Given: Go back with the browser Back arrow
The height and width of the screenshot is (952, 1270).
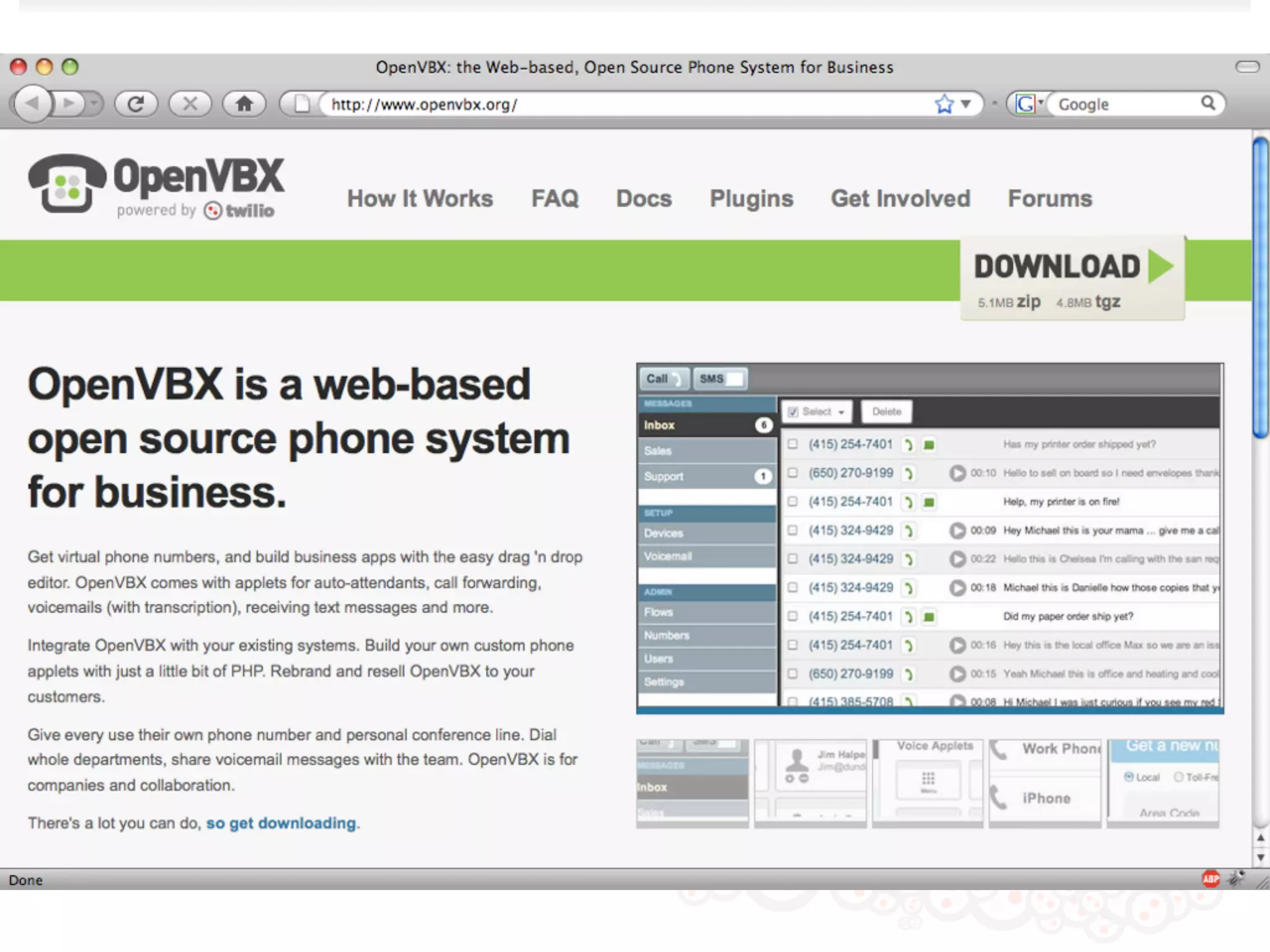Looking at the screenshot, I should [32, 104].
